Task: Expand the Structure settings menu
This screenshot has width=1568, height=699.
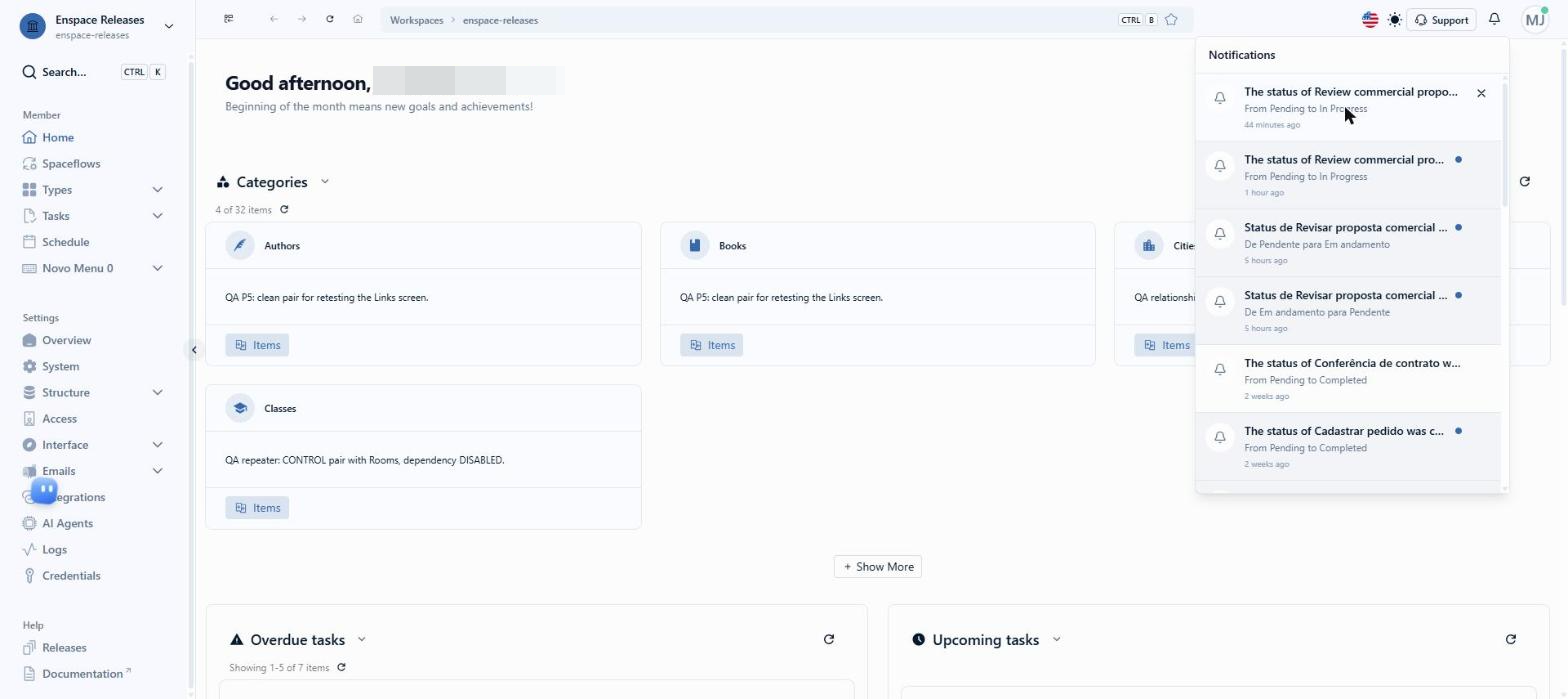Action: (x=157, y=393)
